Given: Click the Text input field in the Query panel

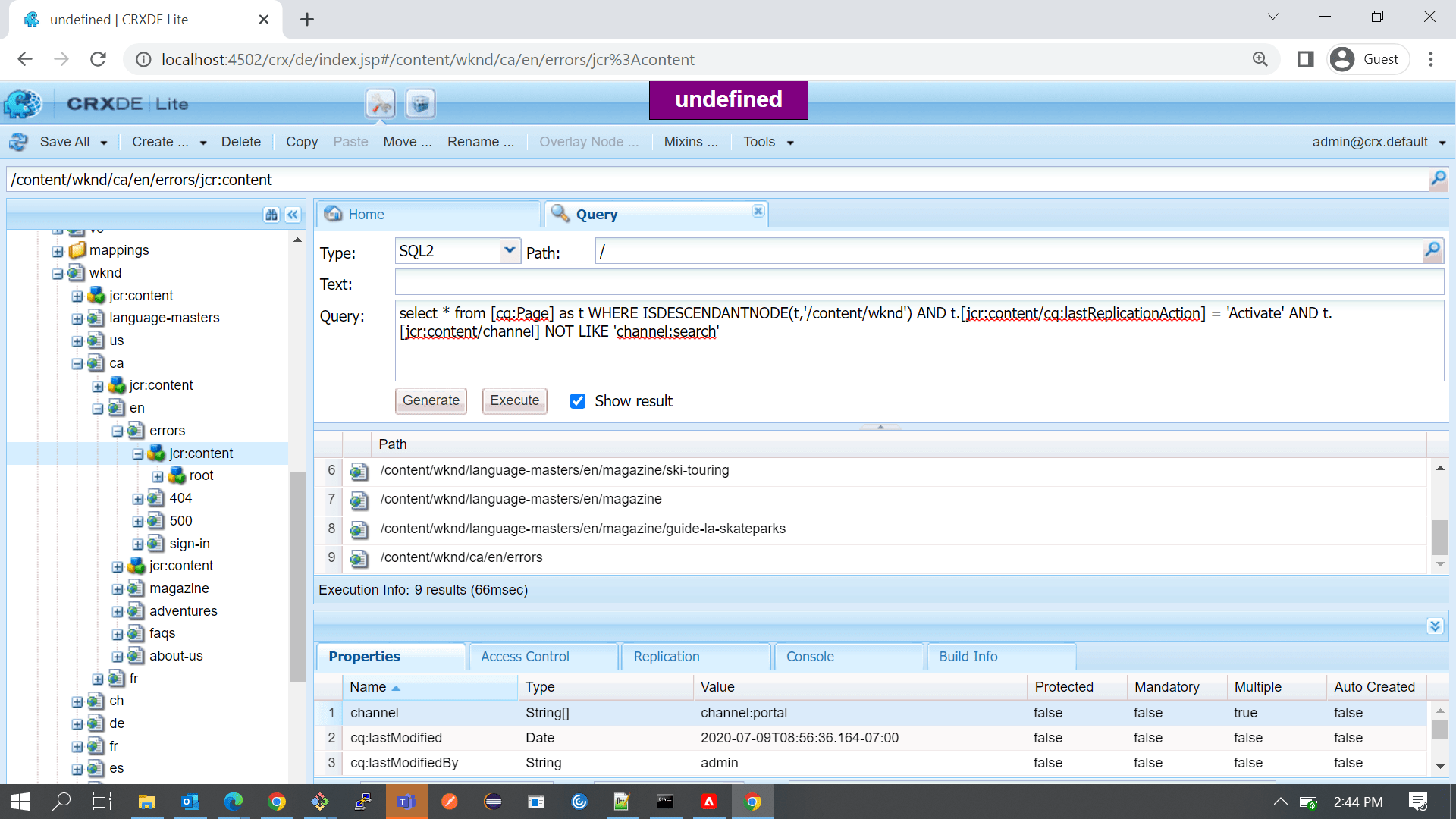Looking at the screenshot, I should pyautogui.click(x=758, y=282).
